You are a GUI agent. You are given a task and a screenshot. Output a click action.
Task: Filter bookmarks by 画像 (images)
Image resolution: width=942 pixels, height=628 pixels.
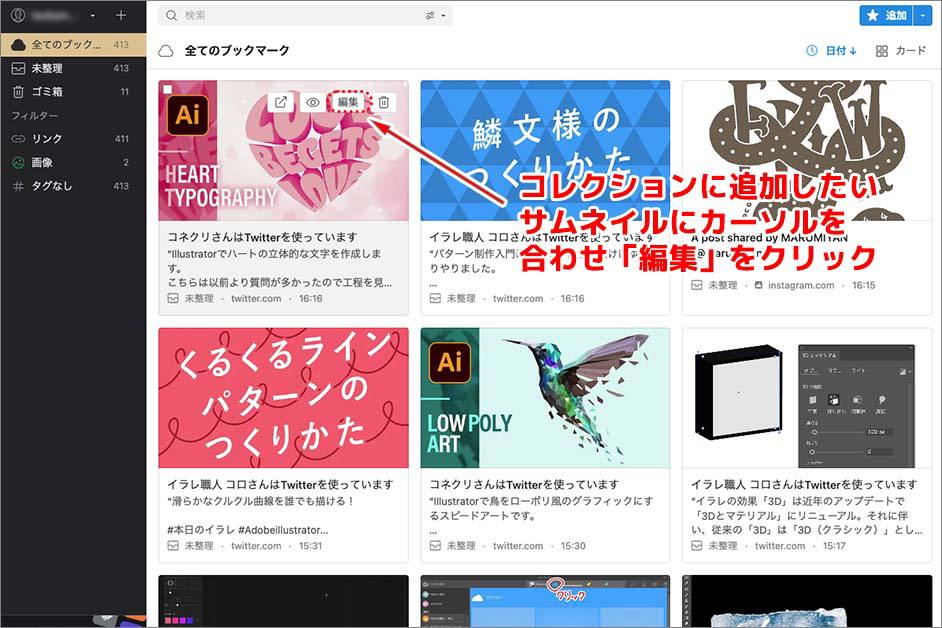(x=42, y=162)
